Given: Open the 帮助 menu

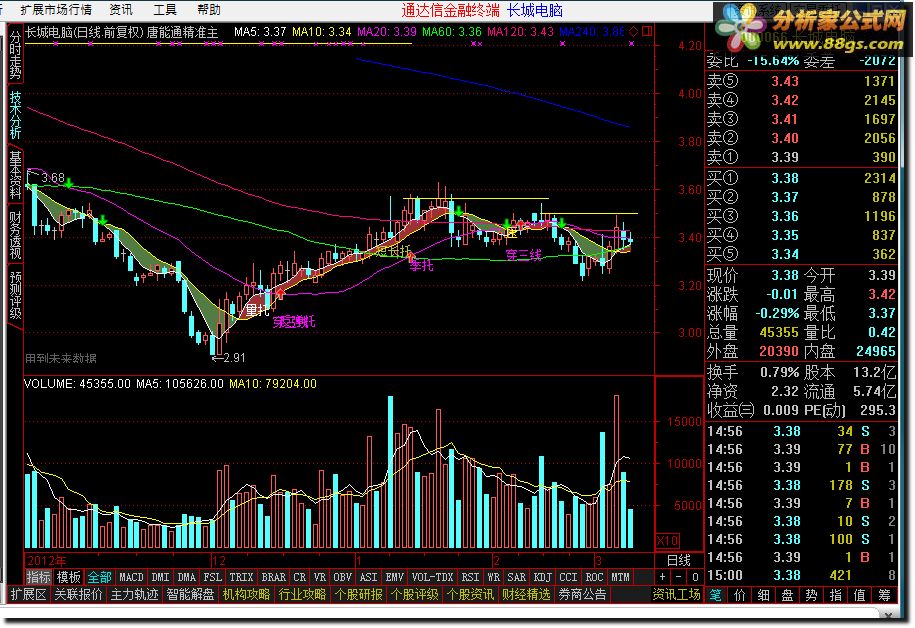Looking at the screenshot, I should 208,9.
